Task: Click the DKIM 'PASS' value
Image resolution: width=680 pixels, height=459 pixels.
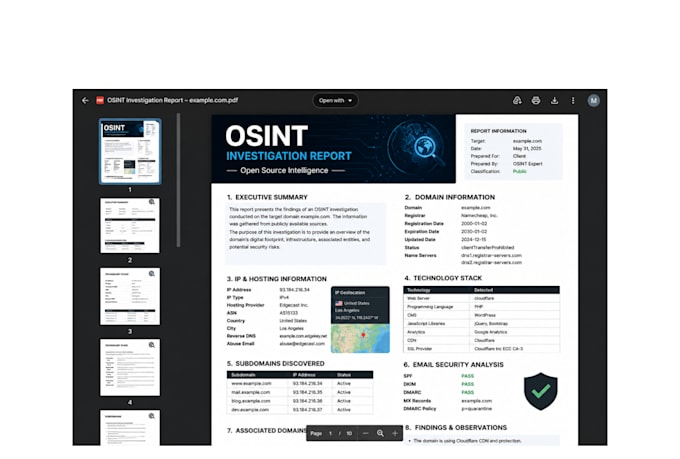Action: [468, 384]
